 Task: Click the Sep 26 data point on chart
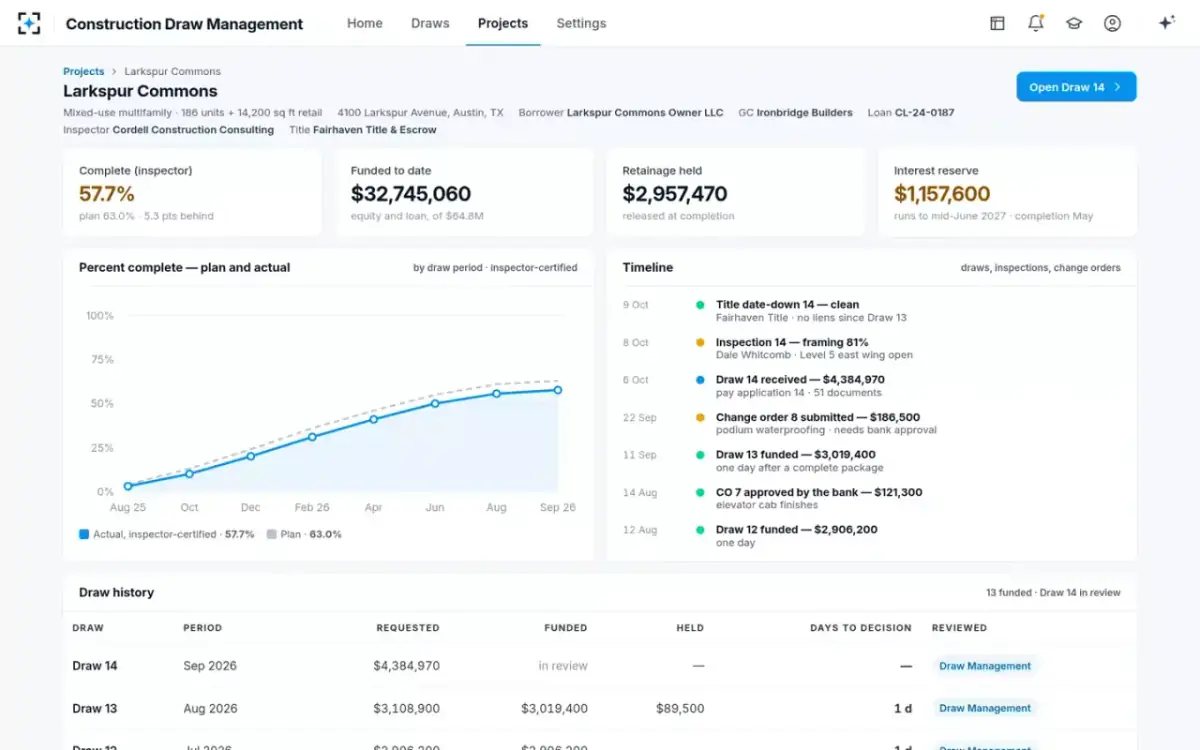coord(558,390)
